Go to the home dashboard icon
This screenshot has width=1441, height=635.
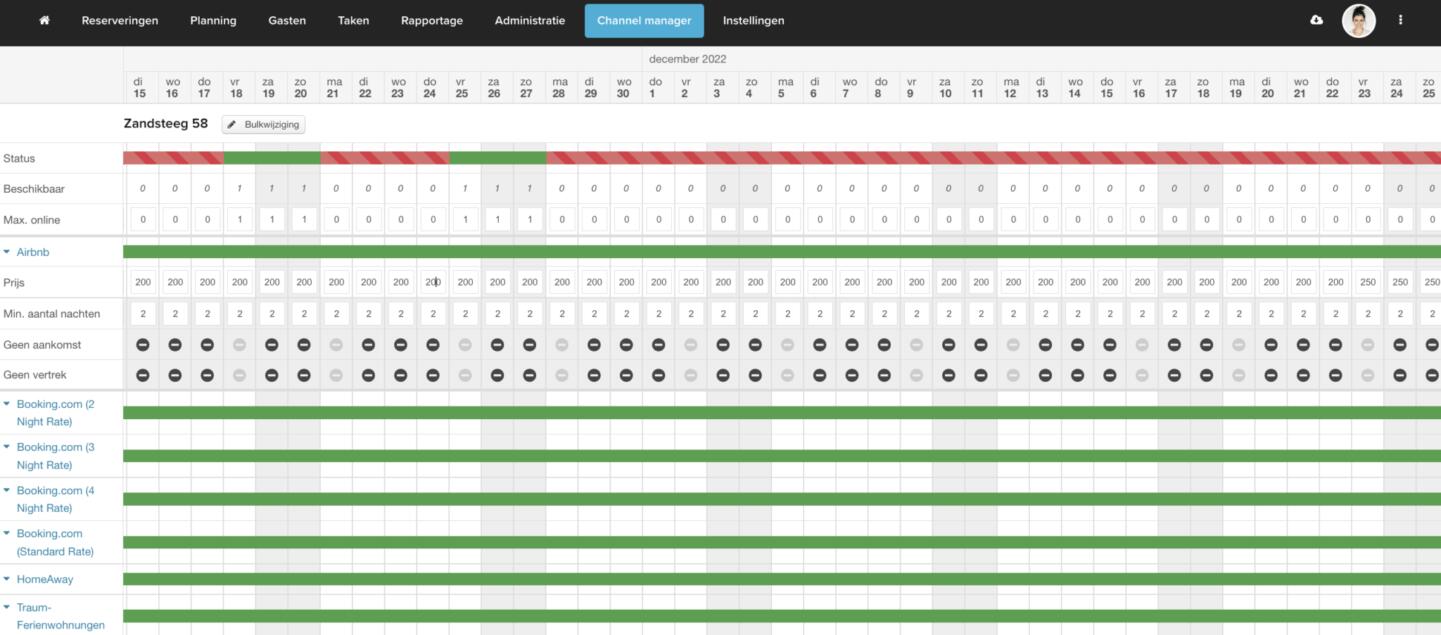(x=44, y=20)
